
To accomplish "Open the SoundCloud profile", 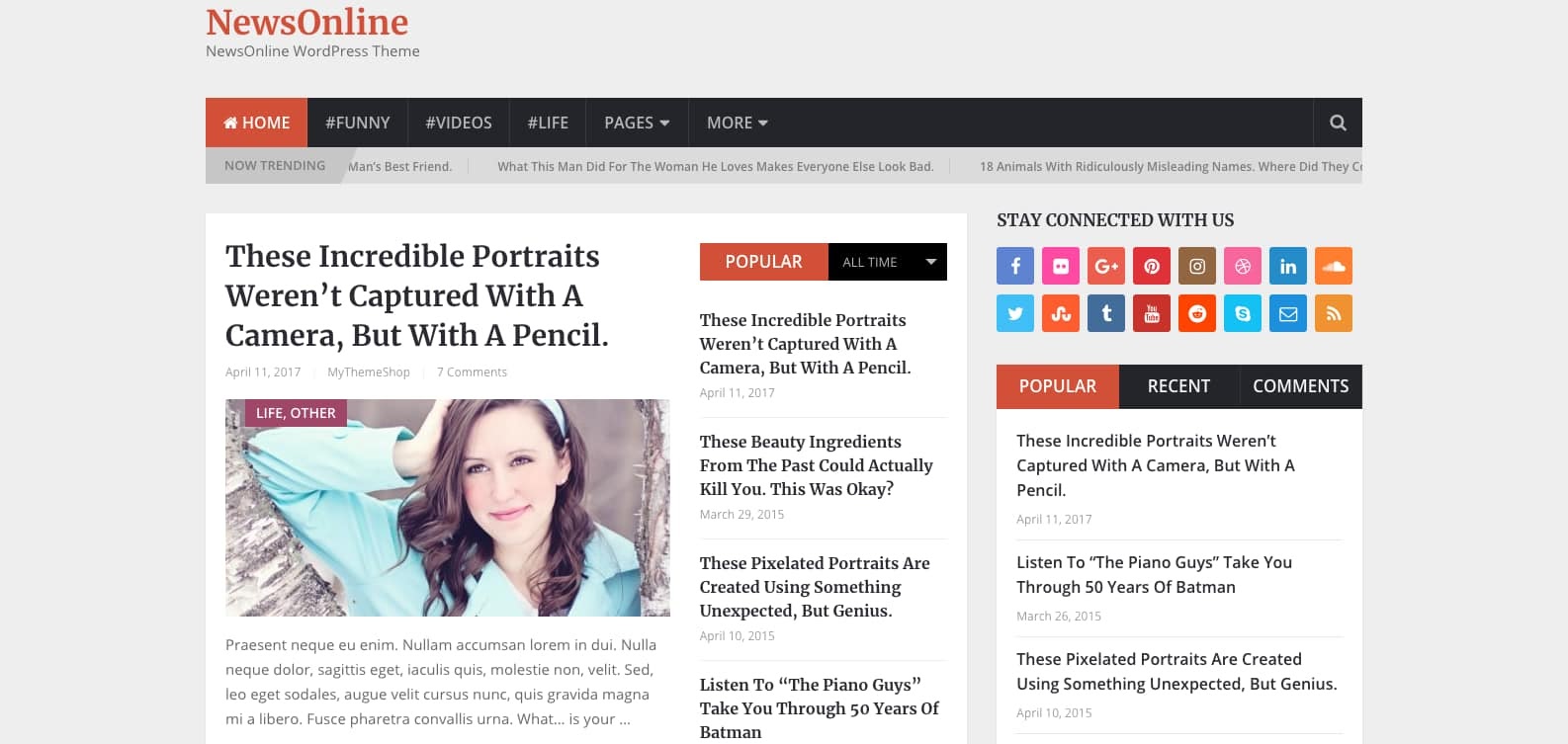I will (x=1333, y=266).
